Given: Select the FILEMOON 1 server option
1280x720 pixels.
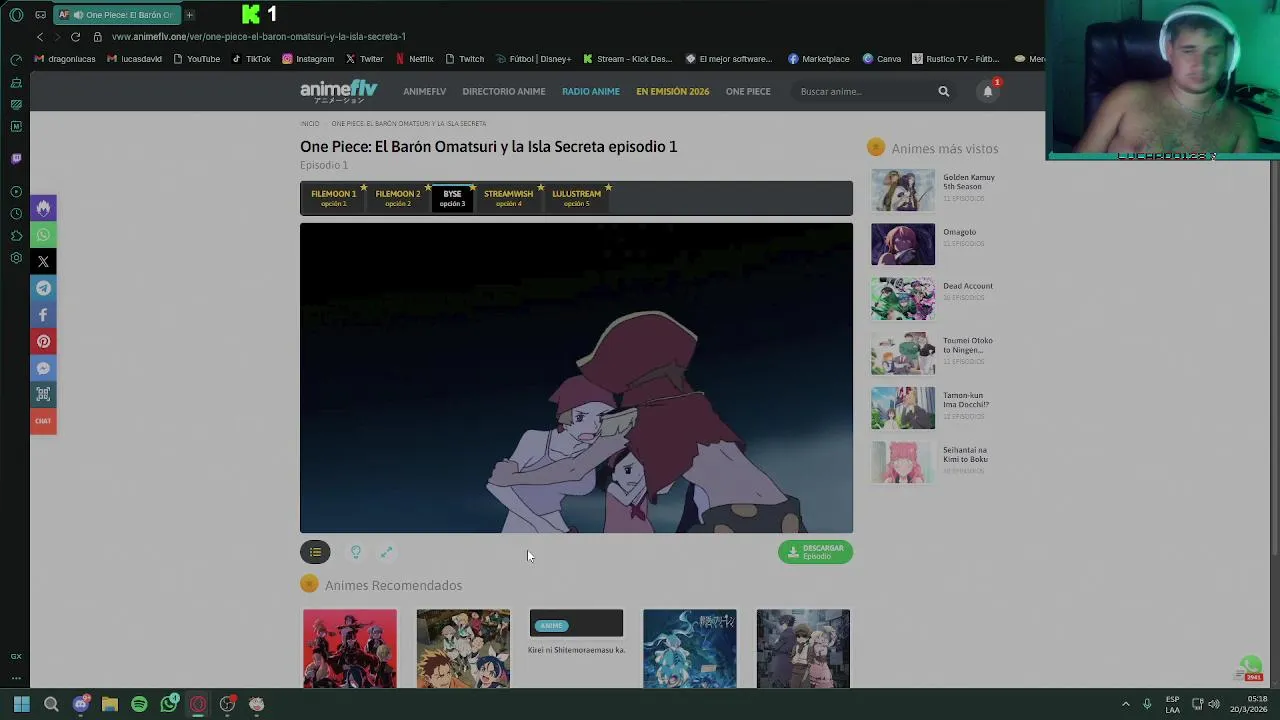Looking at the screenshot, I should pos(333,198).
